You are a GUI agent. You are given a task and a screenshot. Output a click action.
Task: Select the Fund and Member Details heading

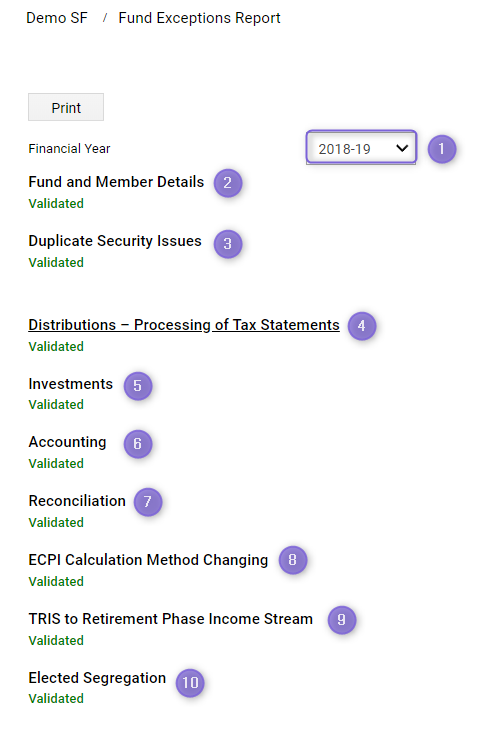[x=116, y=182]
